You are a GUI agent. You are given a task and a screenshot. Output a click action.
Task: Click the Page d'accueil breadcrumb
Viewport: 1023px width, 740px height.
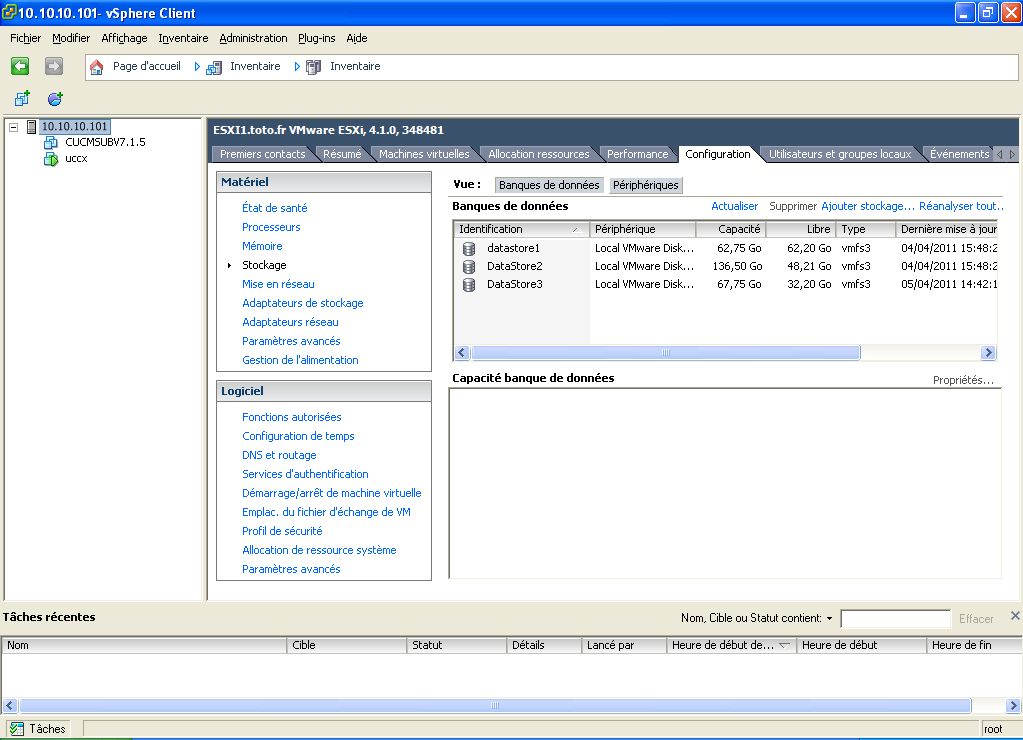pos(146,67)
